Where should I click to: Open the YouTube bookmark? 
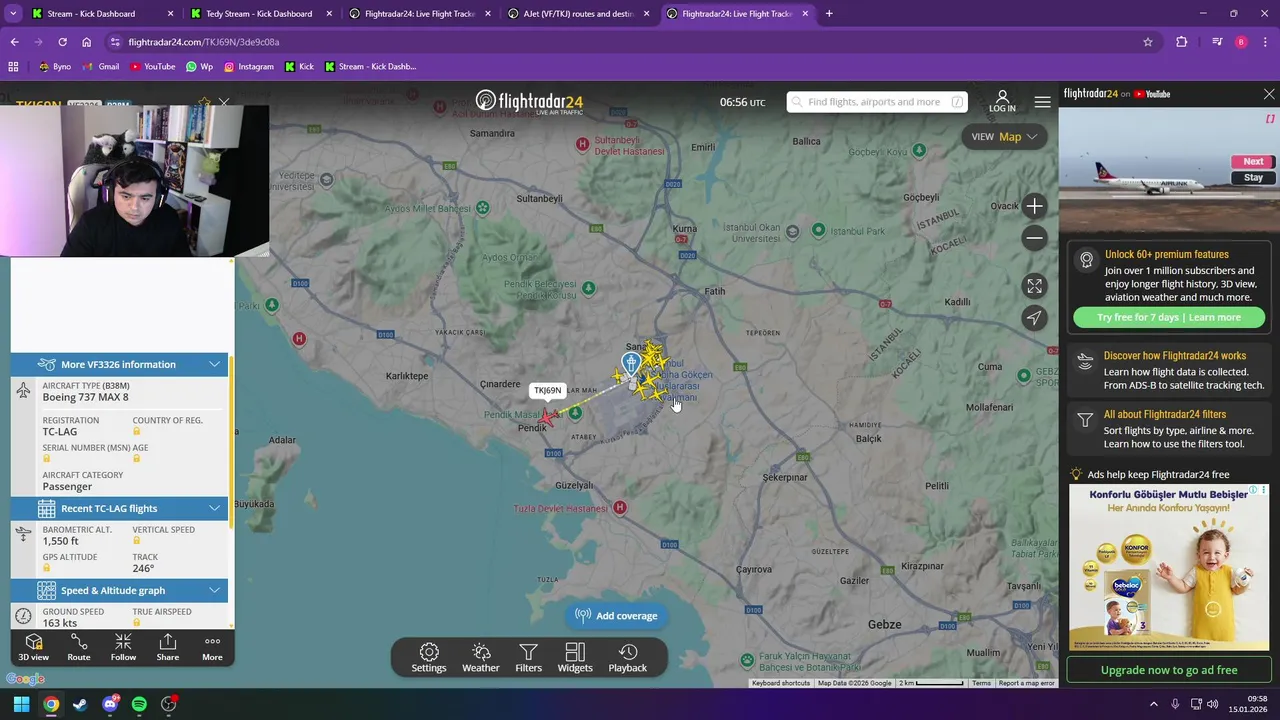152,67
